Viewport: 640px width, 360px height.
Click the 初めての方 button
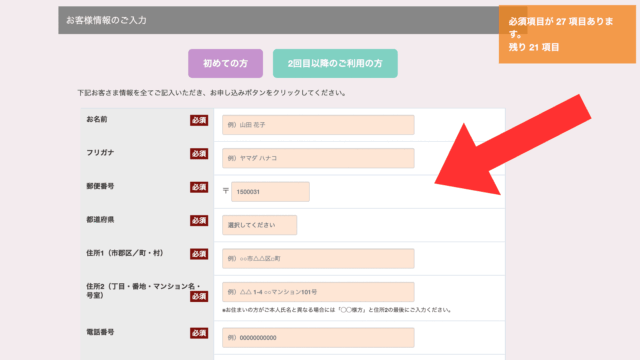[225, 63]
